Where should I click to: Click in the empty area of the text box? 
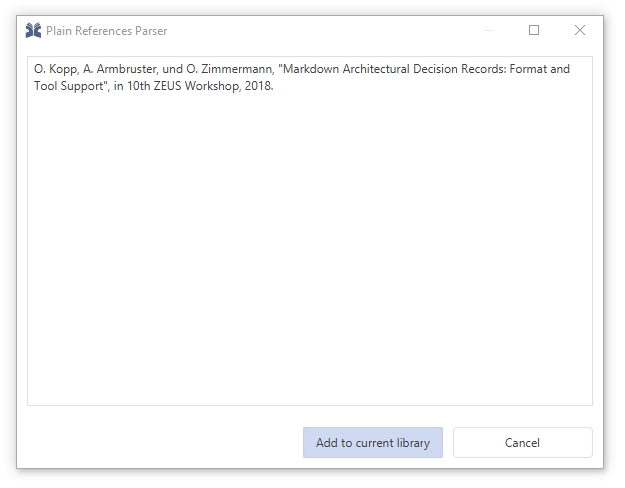309,250
